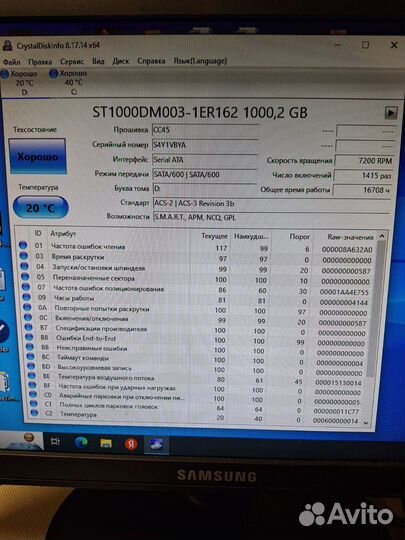Image resolution: width=405 pixels, height=540 pixels.
Task: Click the Атрибут column header
Action: point(63,233)
